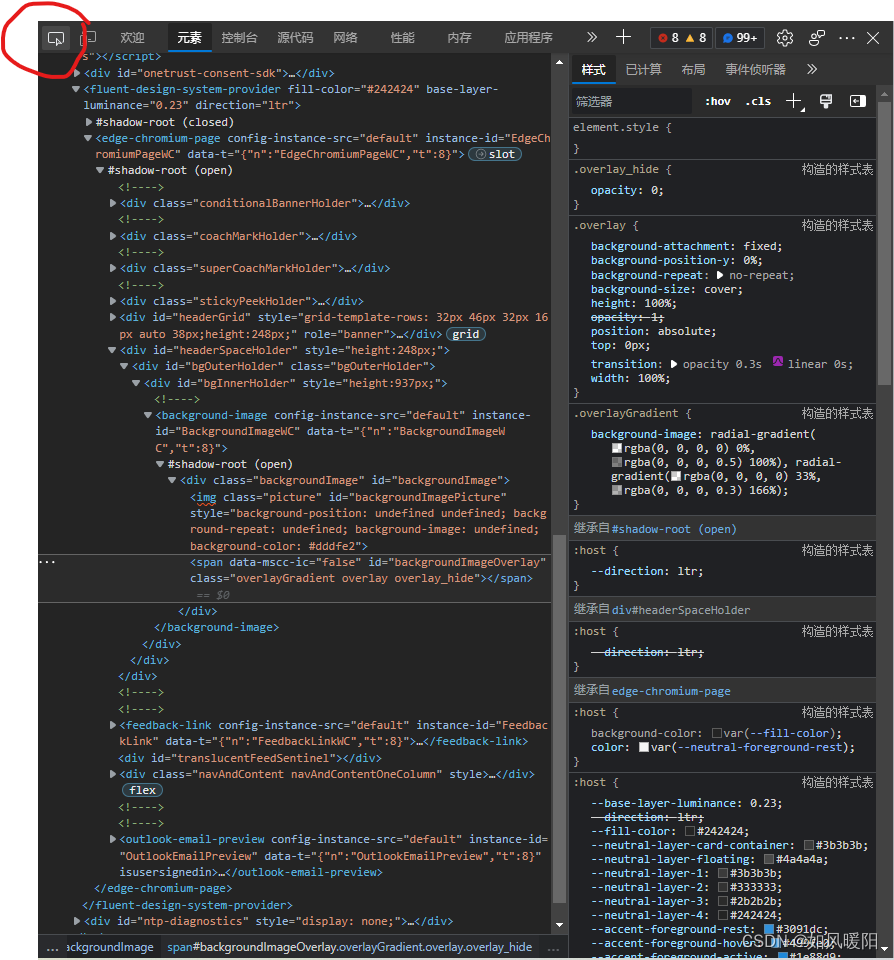
Task: Click the --fill-color variable link
Action: point(789,733)
